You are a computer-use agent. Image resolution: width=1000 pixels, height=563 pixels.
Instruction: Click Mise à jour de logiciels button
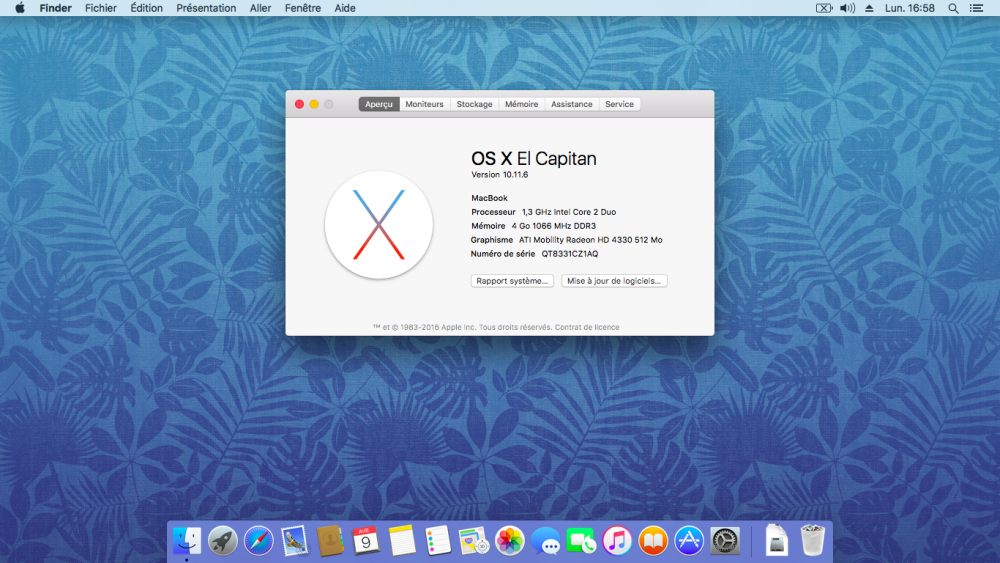[x=614, y=281]
